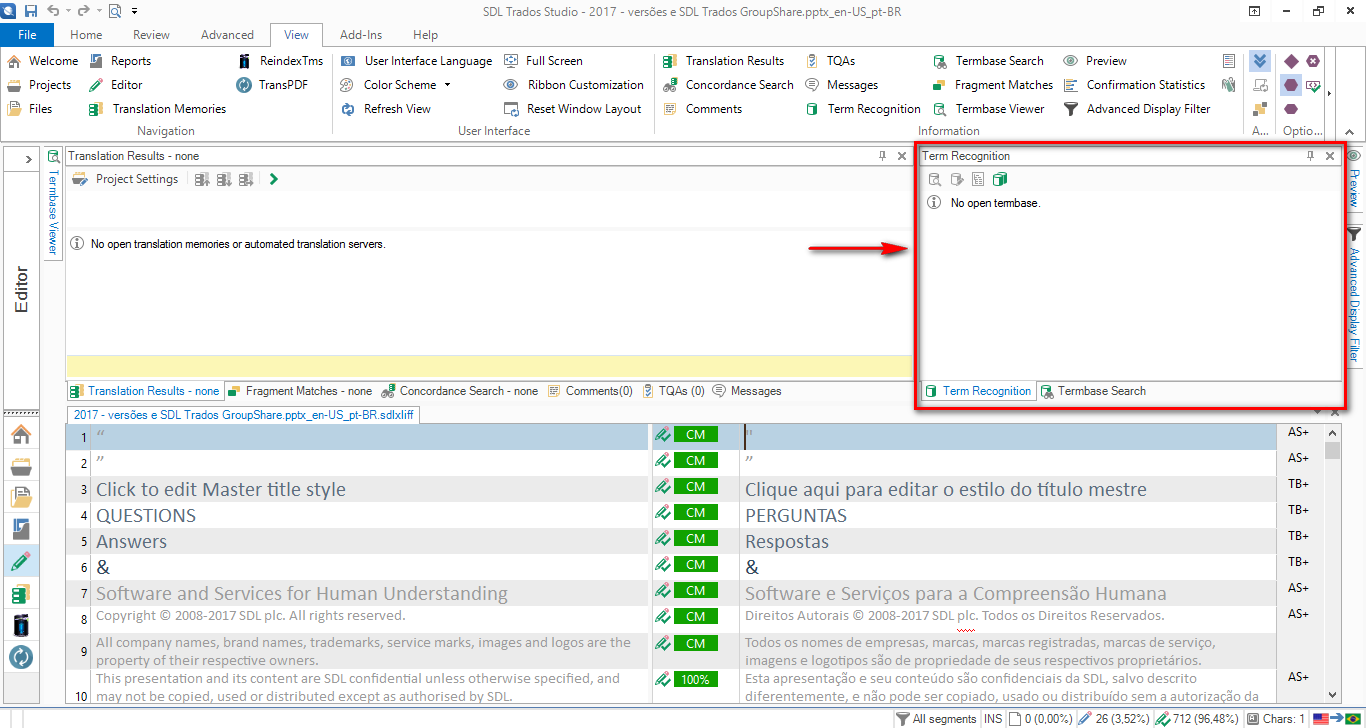The height and width of the screenshot is (728, 1366).
Task: Click the home icon in left sidebar
Action: click(21, 434)
